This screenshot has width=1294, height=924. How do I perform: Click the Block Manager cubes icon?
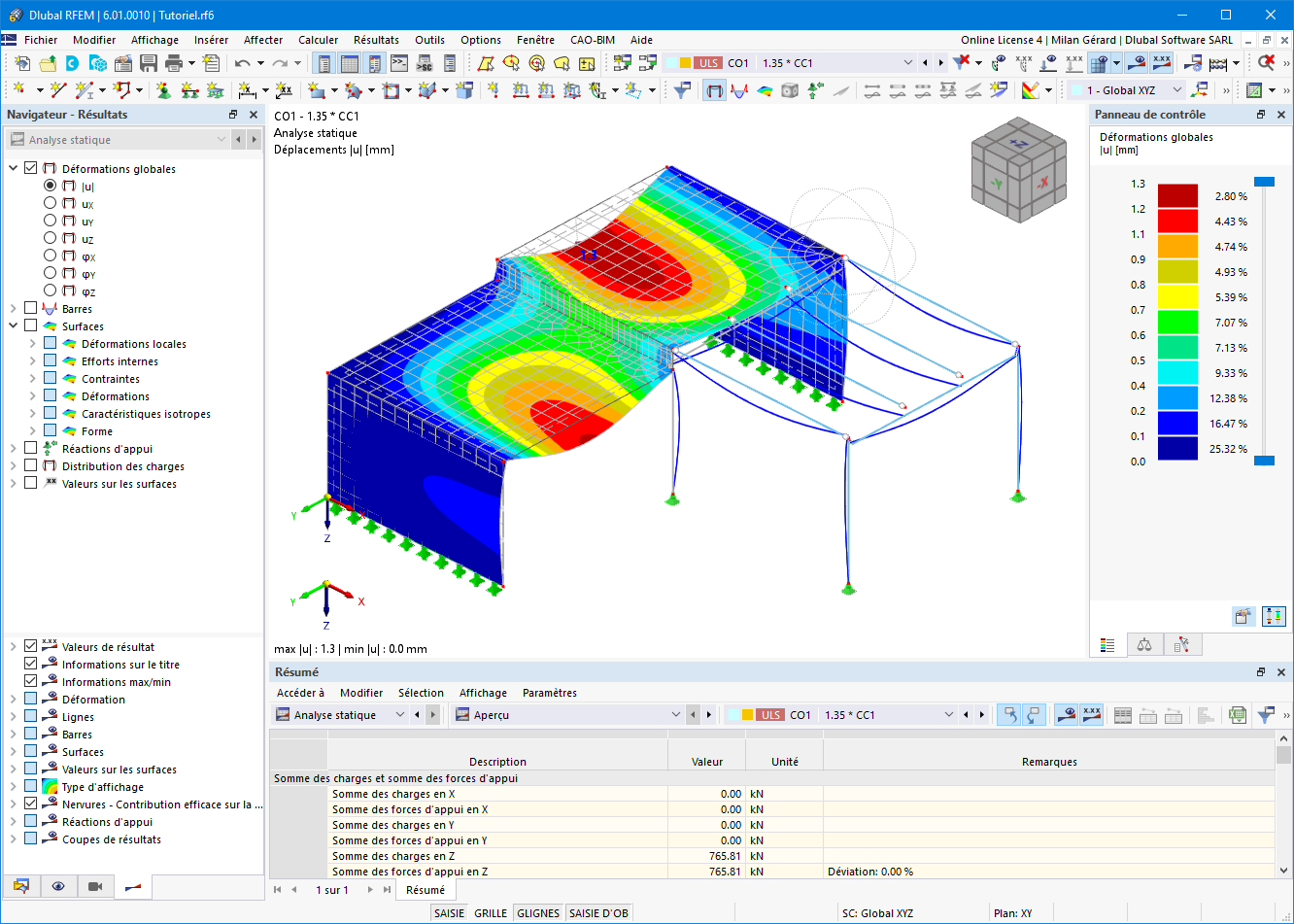coord(98,63)
